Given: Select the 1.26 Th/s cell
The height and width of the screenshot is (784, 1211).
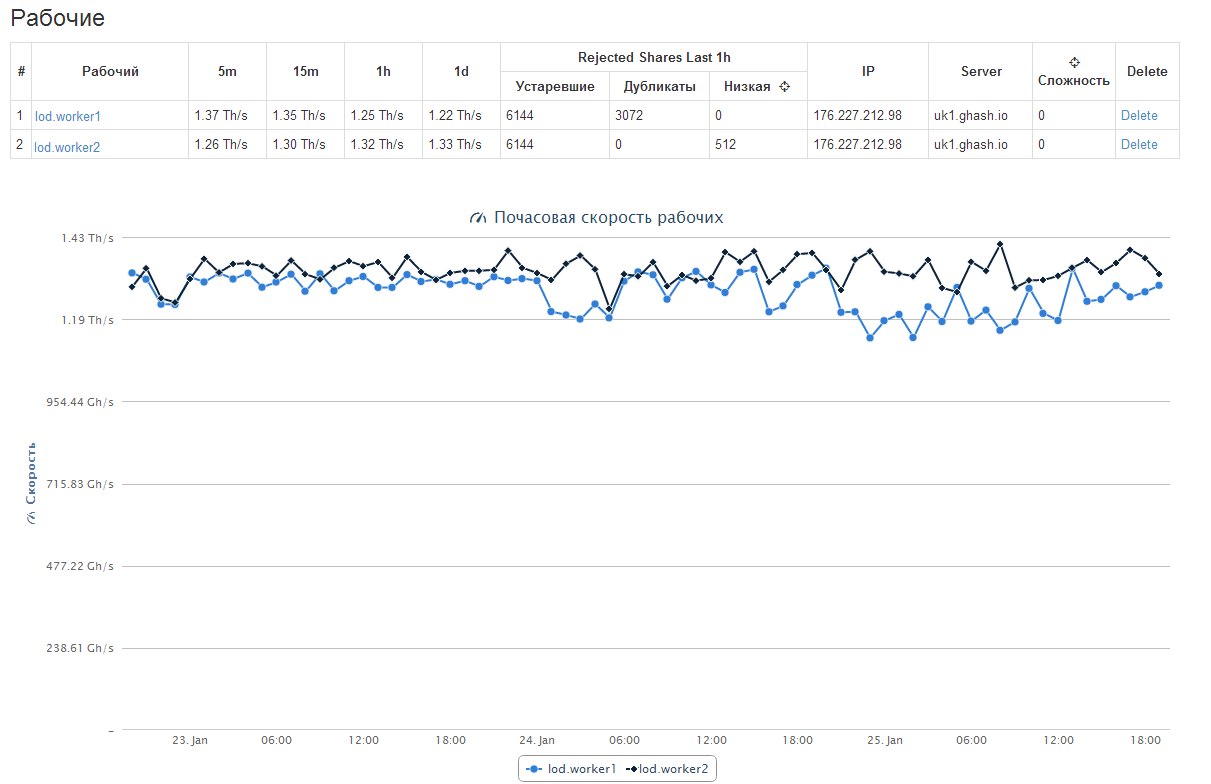Looking at the screenshot, I should (227, 145).
